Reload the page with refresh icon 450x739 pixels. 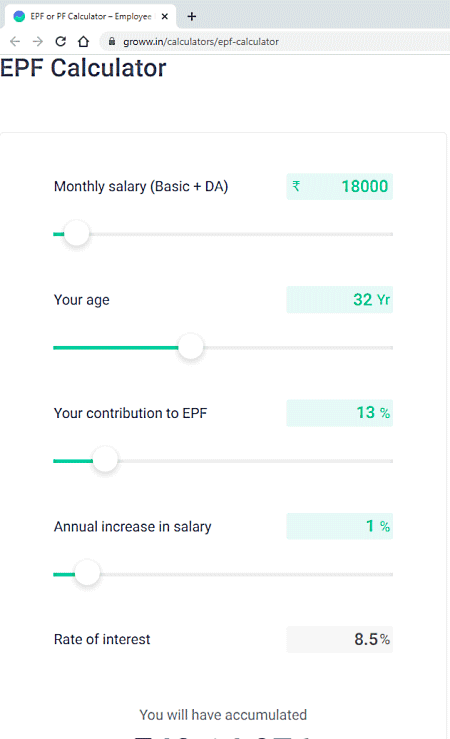click(x=60, y=41)
